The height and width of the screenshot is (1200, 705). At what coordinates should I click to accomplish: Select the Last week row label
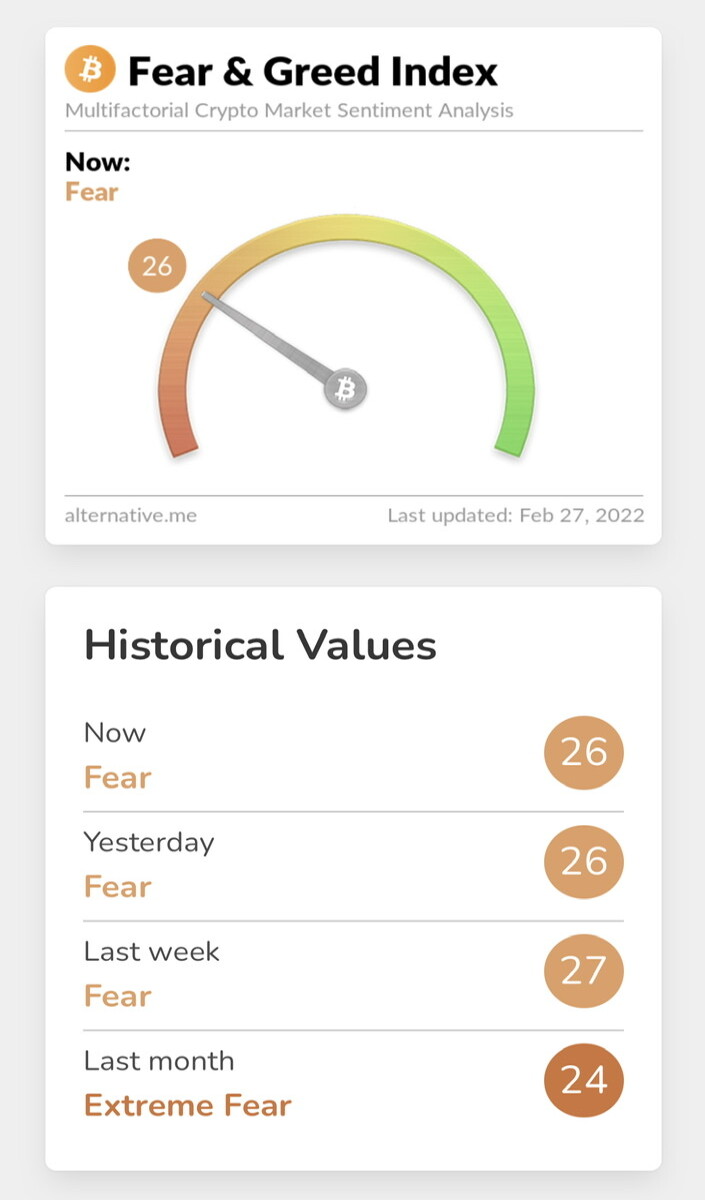152,951
